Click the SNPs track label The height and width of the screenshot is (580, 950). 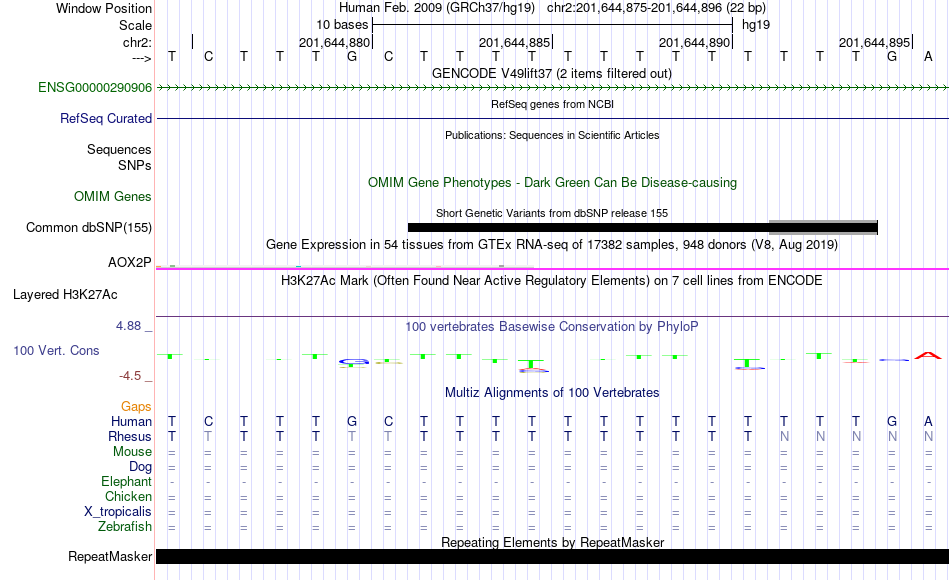(x=135, y=165)
